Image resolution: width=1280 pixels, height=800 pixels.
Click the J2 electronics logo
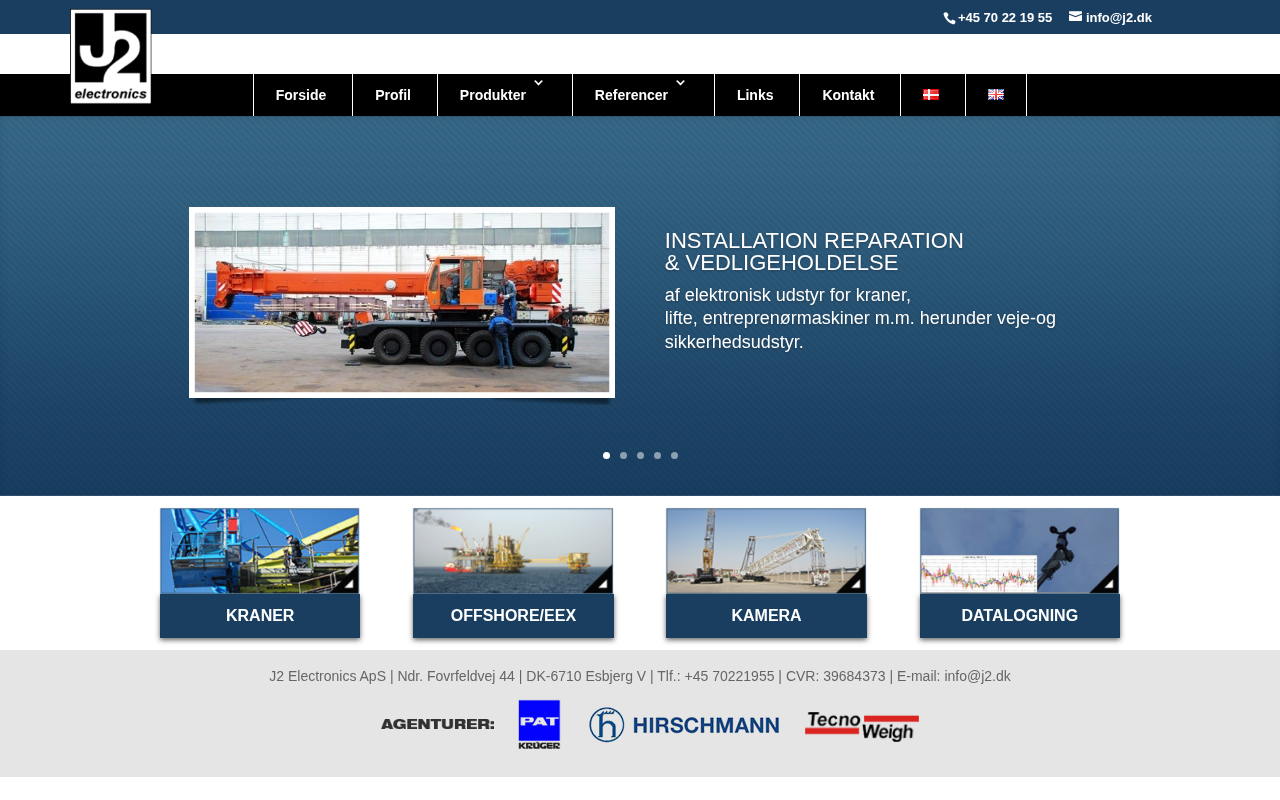pyautogui.click(x=111, y=57)
